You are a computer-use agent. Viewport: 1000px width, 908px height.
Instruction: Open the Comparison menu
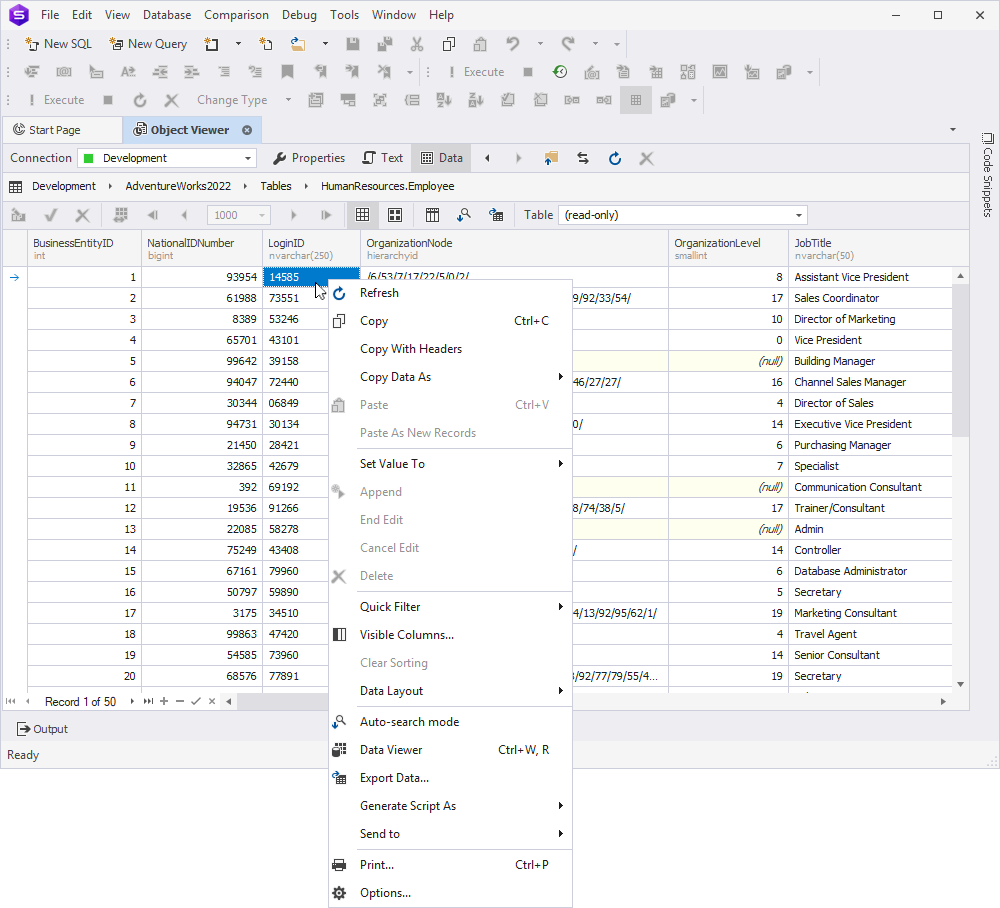(x=236, y=15)
